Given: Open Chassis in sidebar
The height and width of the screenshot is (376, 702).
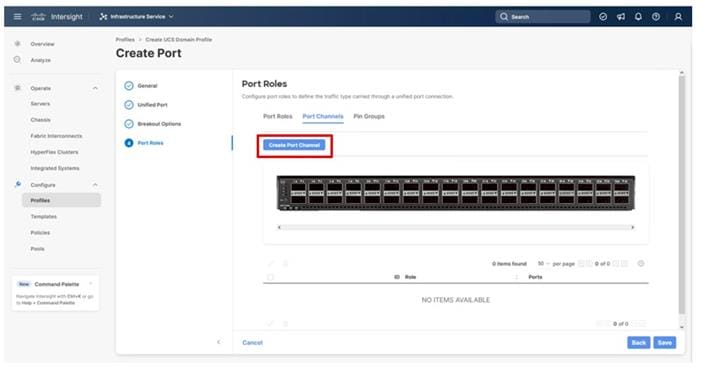Looking at the screenshot, I should click(40, 120).
